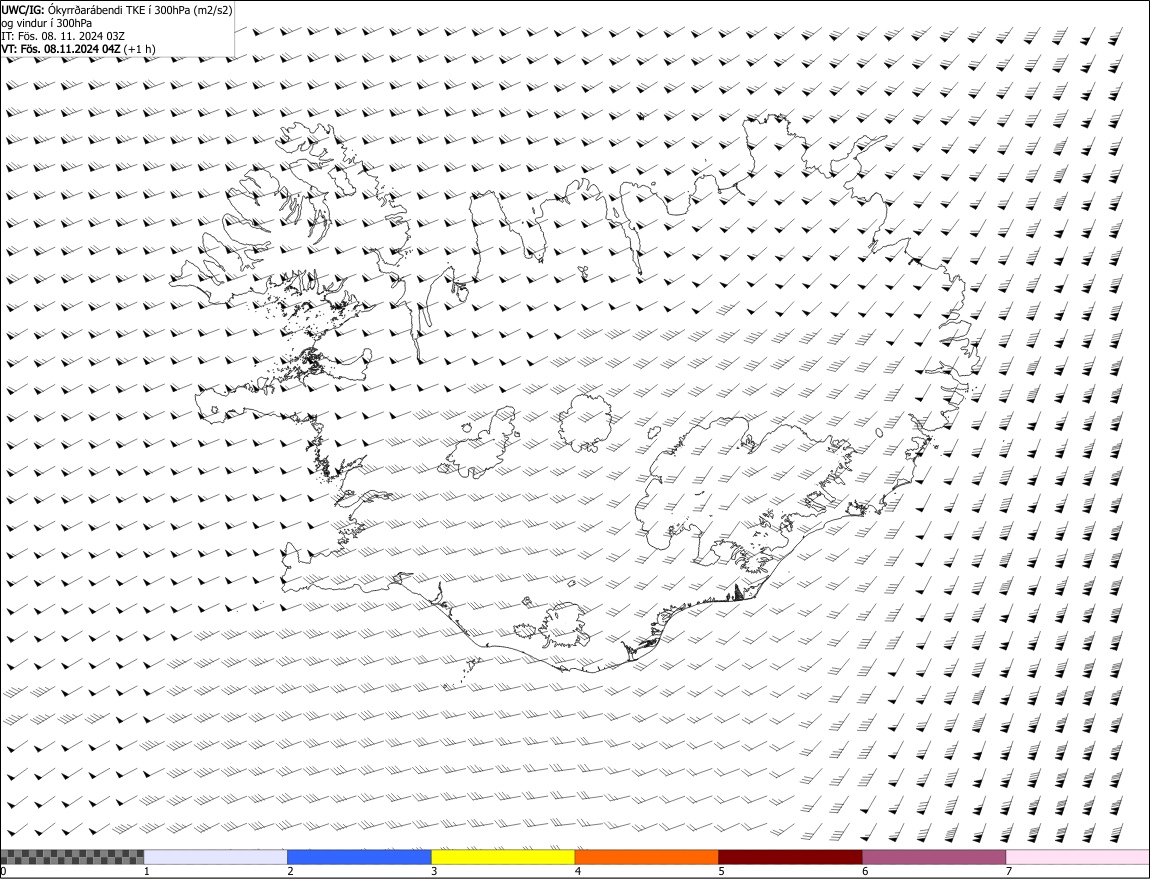Click the legend tick label '7'

1009,872
